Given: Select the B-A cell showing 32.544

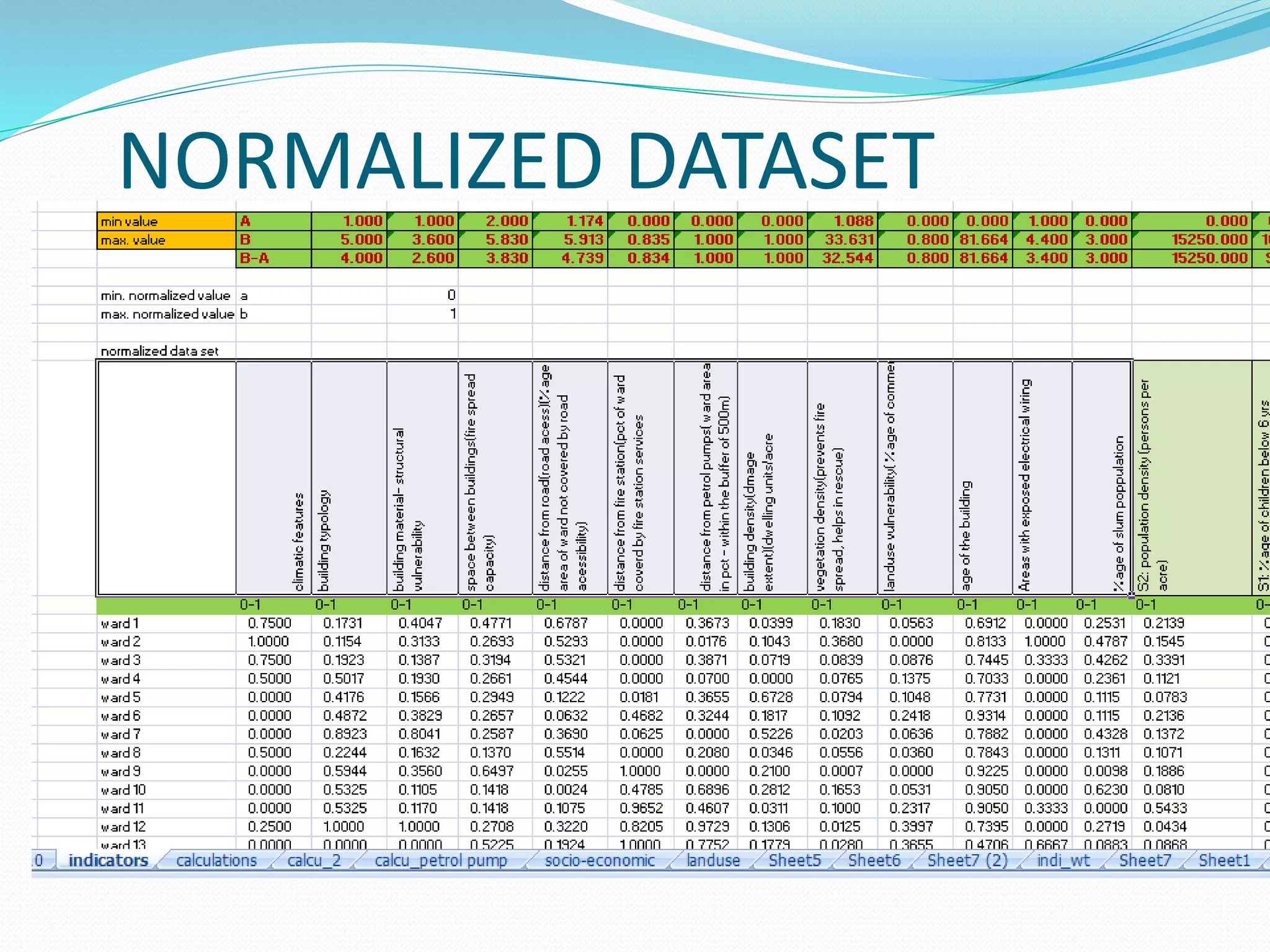Looking at the screenshot, I should (x=843, y=258).
